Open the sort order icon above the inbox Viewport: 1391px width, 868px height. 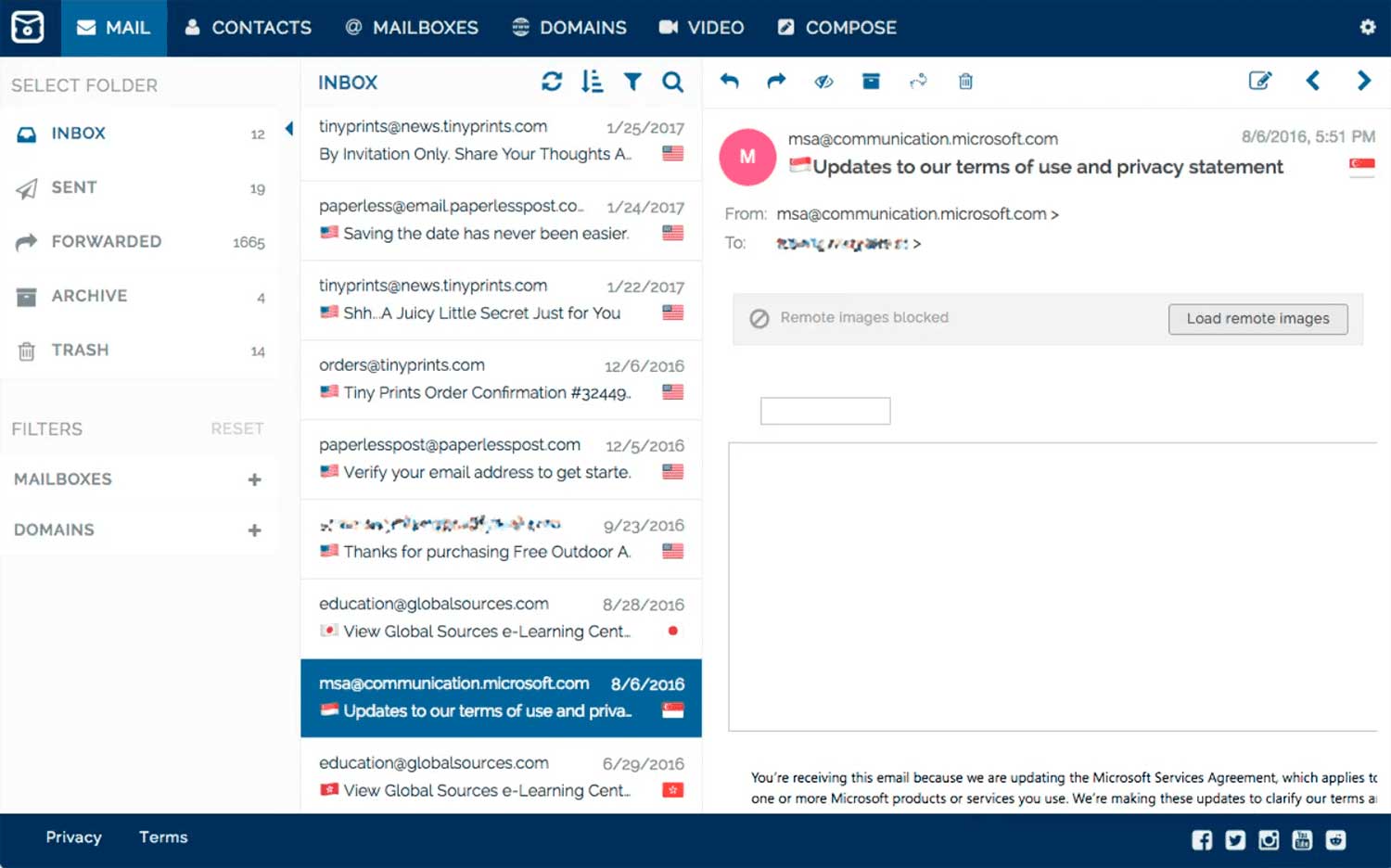pyautogui.click(x=592, y=82)
